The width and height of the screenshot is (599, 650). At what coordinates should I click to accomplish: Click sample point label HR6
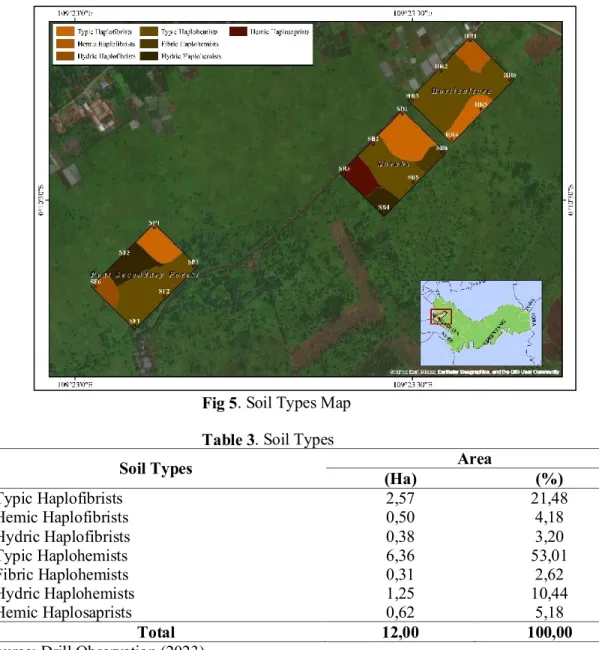pyautogui.click(x=510, y=75)
